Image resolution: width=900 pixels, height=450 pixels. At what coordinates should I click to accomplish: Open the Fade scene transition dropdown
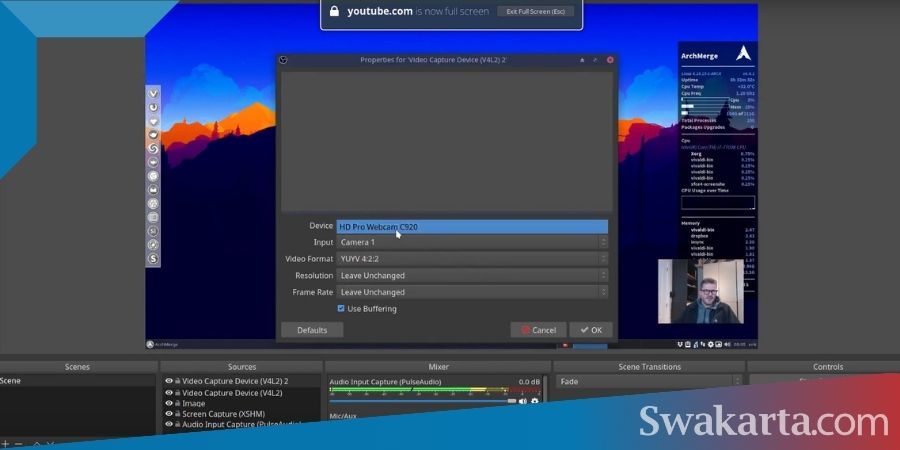pyautogui.click(x=649, y=381)
